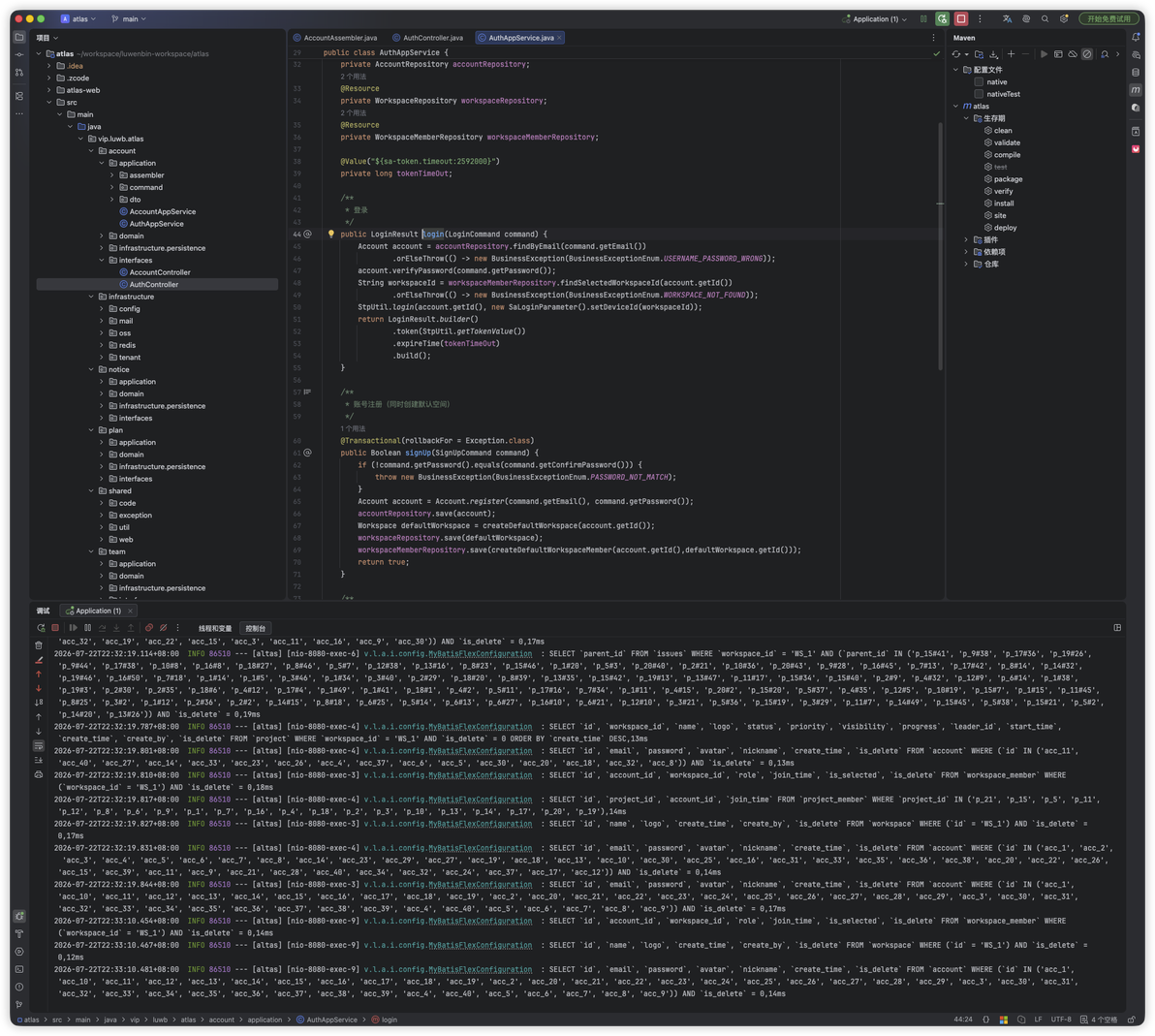Click the signUp method name in editor
Viewport: 1155px width, 1036px height.
point(418,453)
